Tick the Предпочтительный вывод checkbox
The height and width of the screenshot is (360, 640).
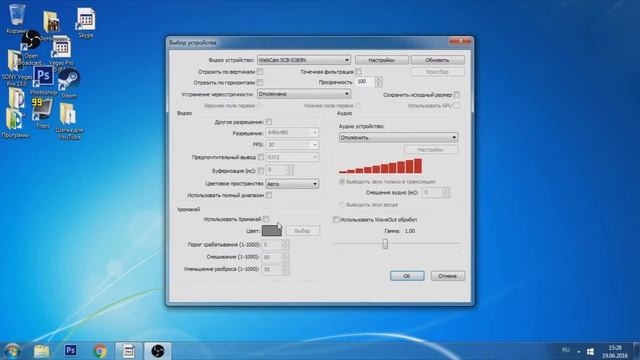pyautogui.click(x=261, y=157)
